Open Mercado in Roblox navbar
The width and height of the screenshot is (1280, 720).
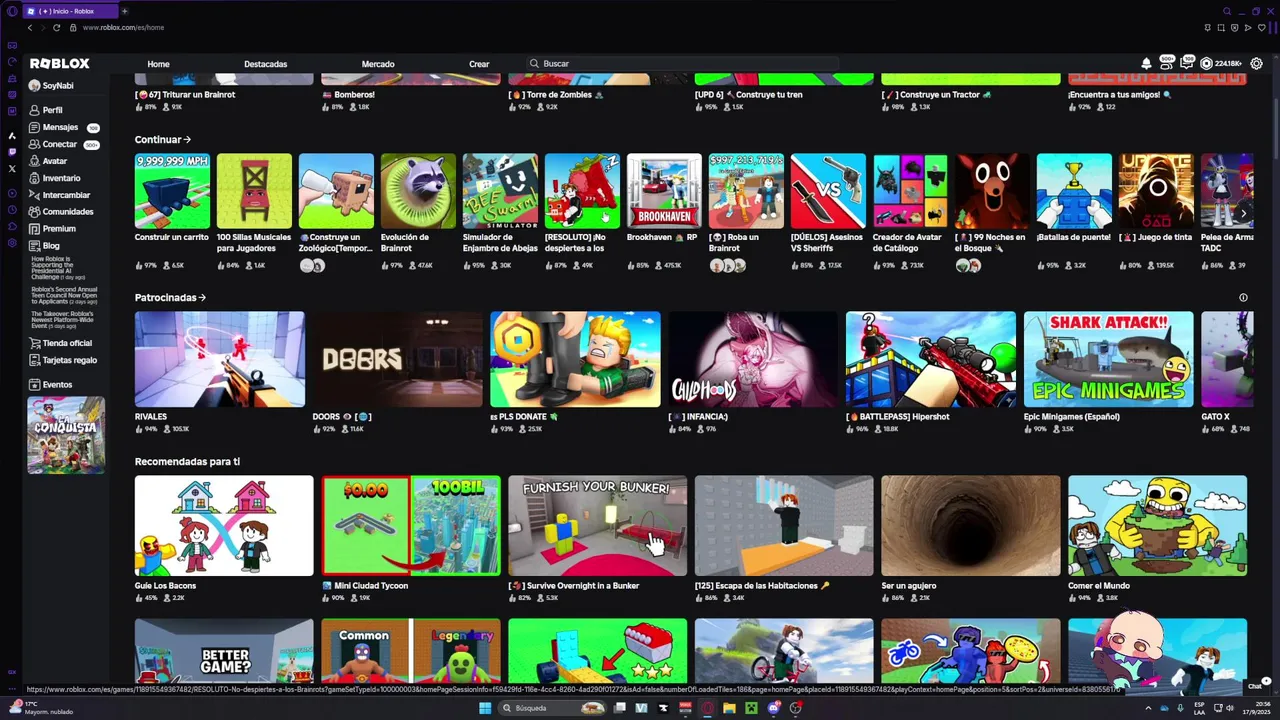[378, 64]
